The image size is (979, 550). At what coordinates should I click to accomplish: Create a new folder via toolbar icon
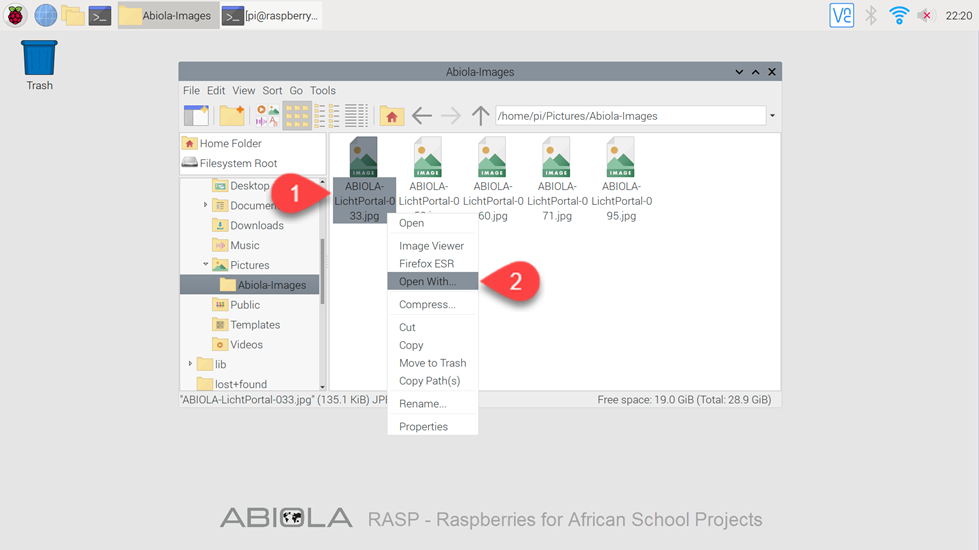tap(232, 116)
